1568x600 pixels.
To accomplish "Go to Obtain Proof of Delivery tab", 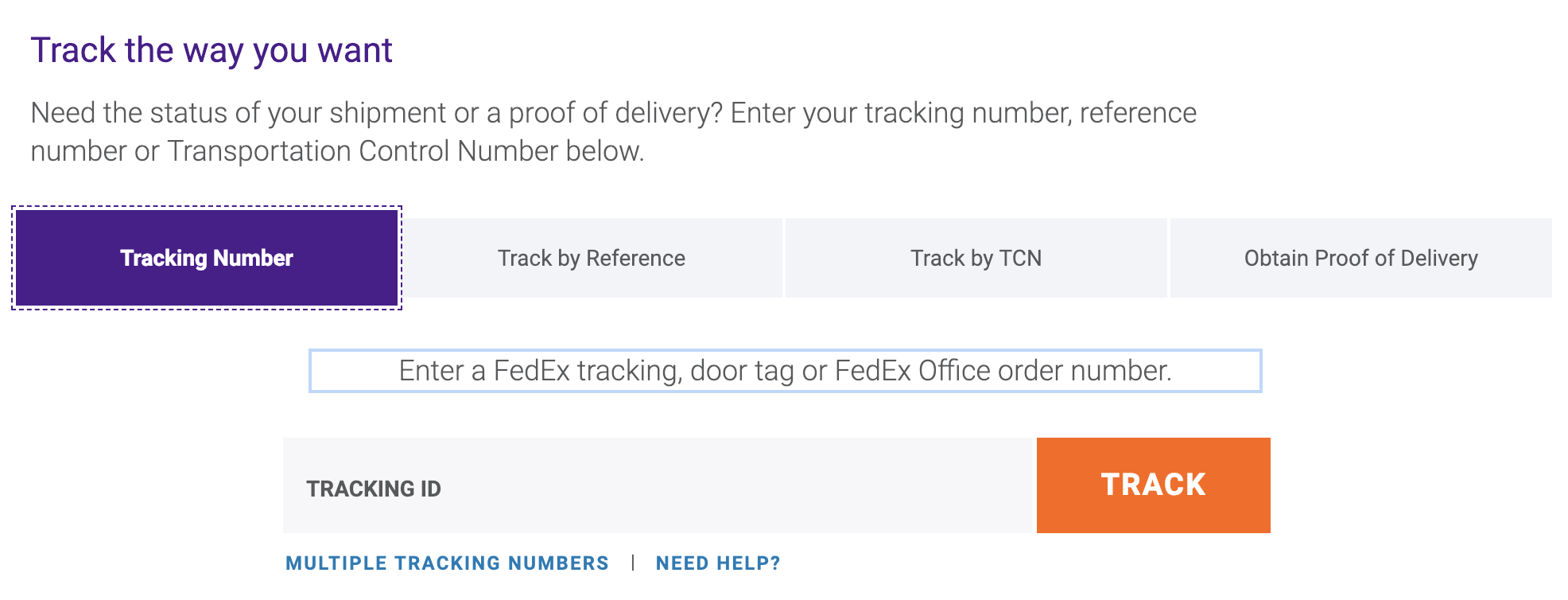I will point(1361,258).
